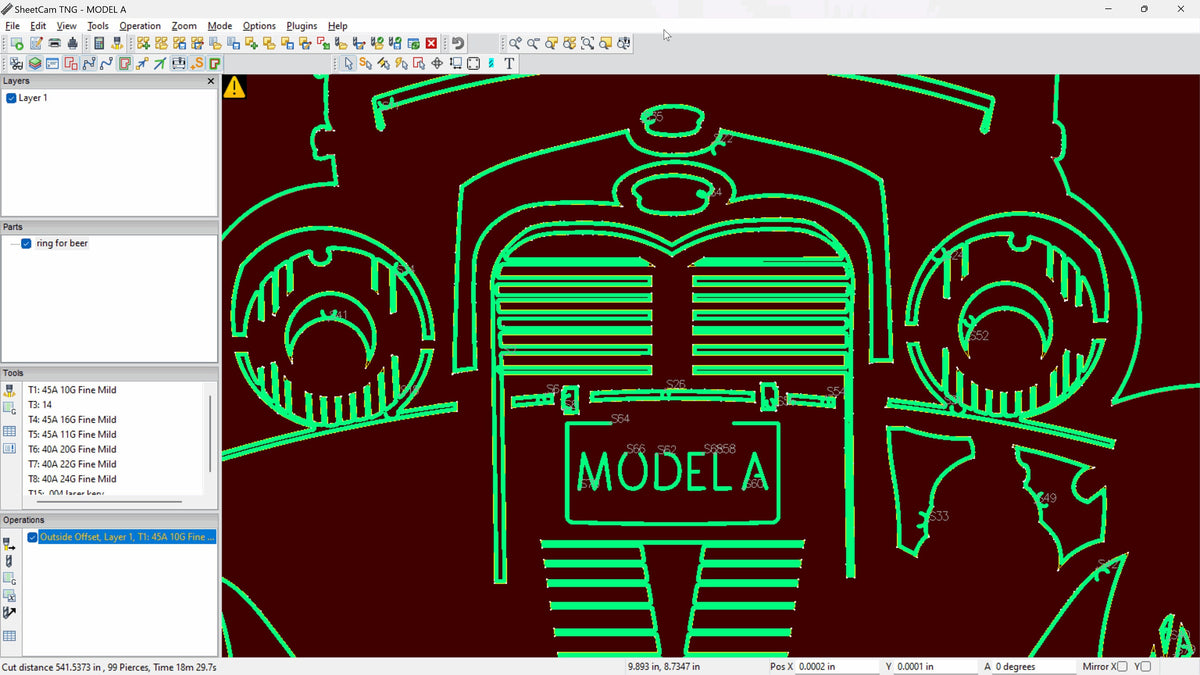Select tool 'T8: 40A 24G Fine Mild'
The height and width of the screenshot is (675, 1200).
(x=72, y=479)
